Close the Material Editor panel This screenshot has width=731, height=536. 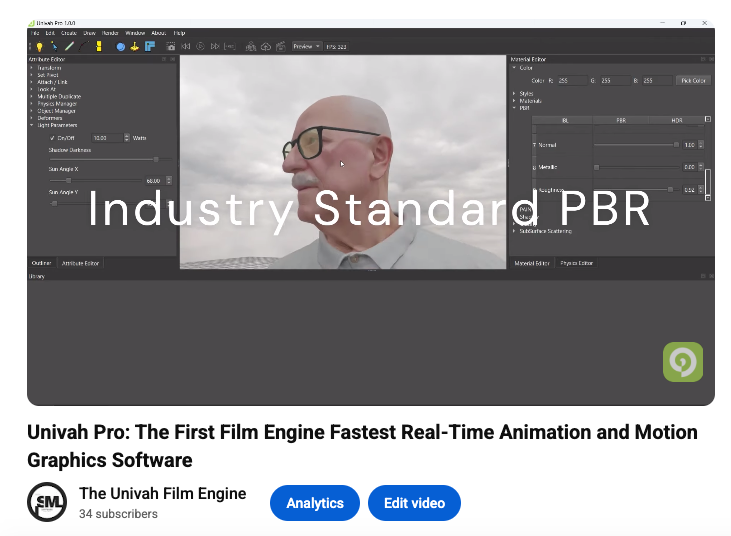click(x=711, y=59)
